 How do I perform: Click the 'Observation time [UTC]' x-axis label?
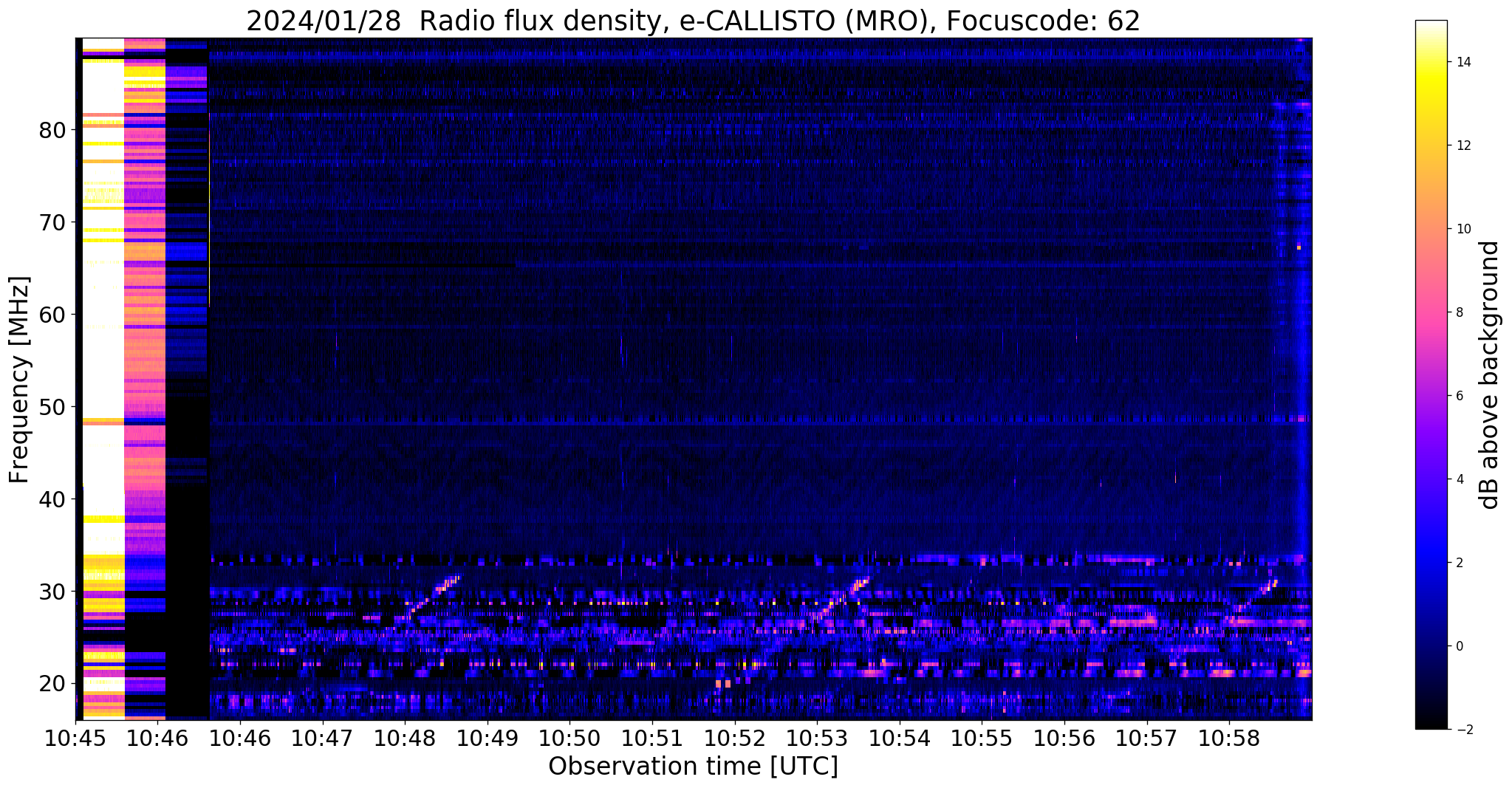[693, 767]
